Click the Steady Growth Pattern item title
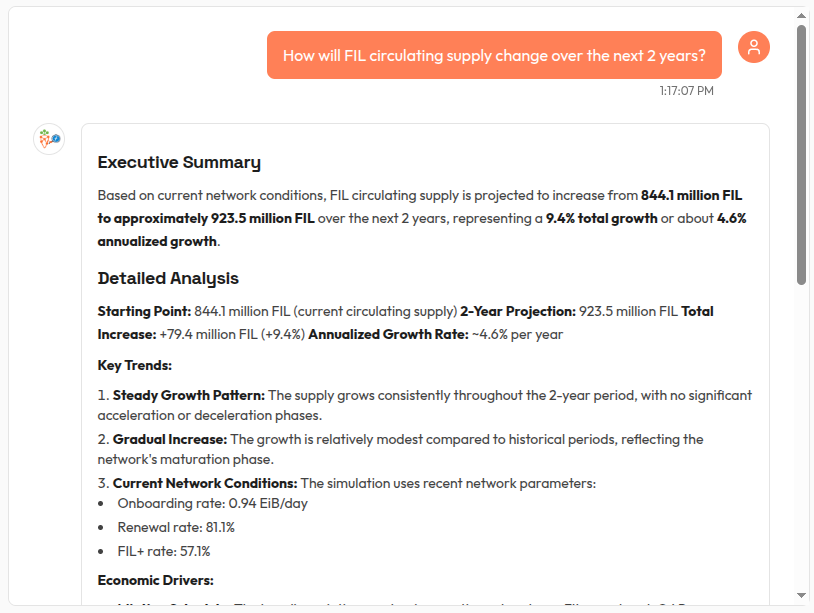 coord(188,395)
